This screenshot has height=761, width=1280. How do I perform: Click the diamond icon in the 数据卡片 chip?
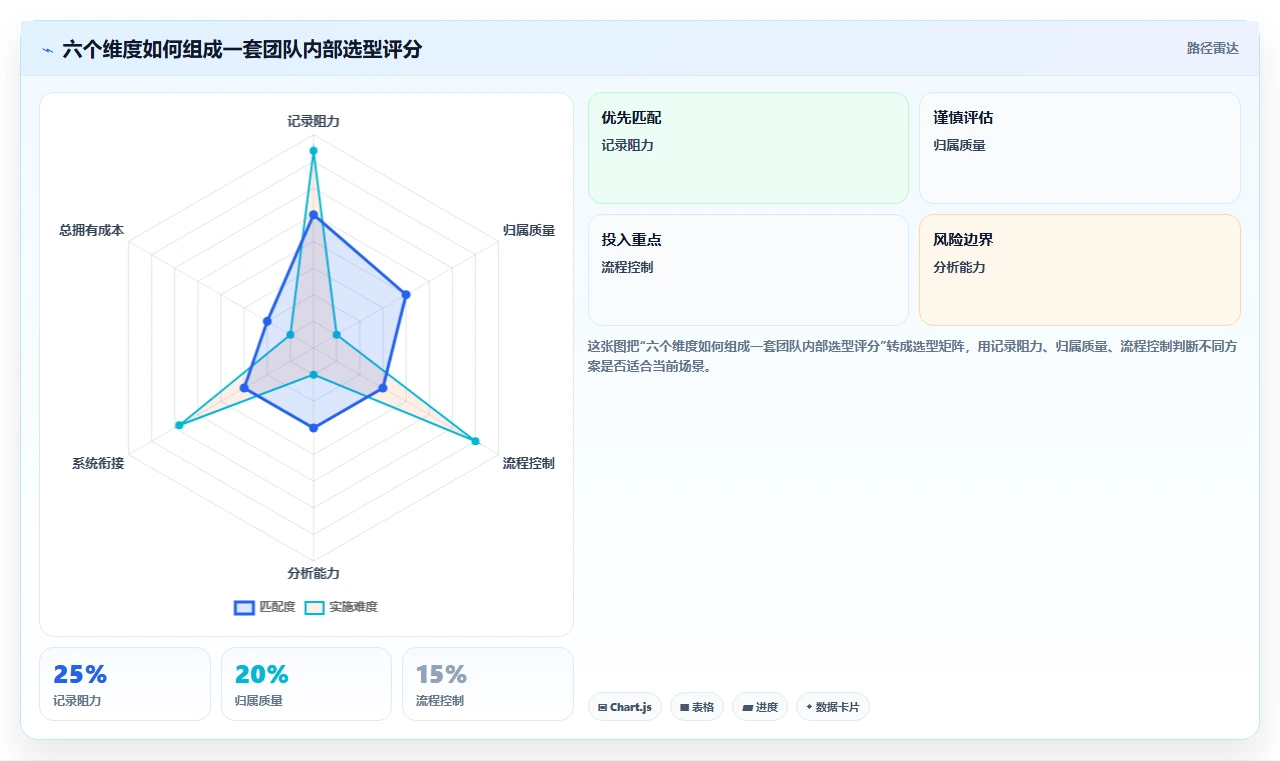point(809,707)
